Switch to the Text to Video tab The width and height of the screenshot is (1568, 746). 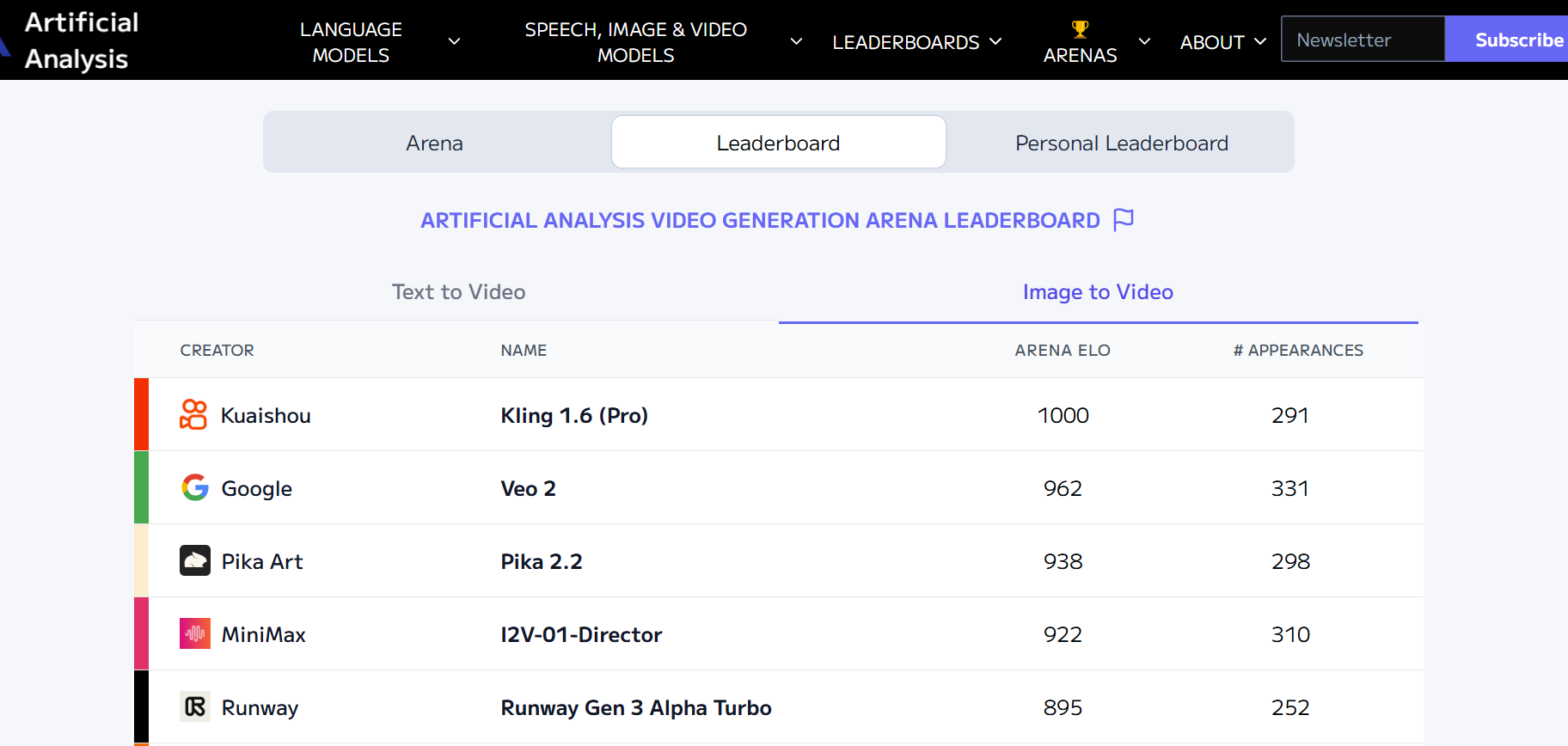point(458,292)
